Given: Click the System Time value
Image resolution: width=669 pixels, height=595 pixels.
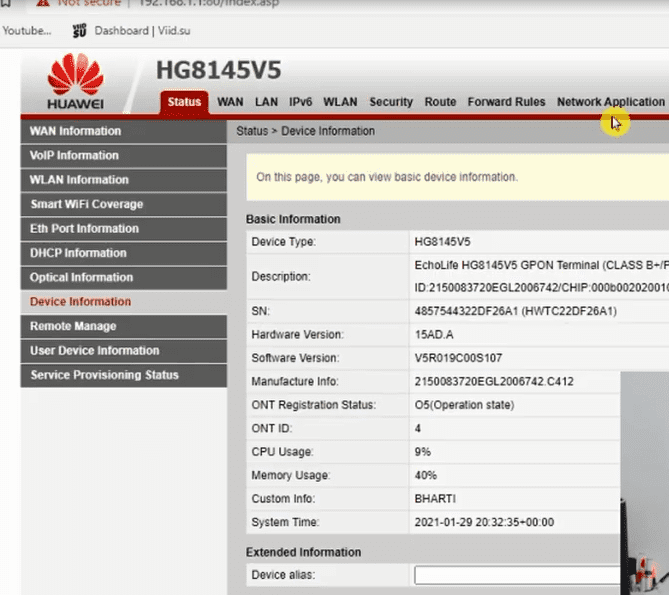Looking at the screenshot, I should [484, 522].
